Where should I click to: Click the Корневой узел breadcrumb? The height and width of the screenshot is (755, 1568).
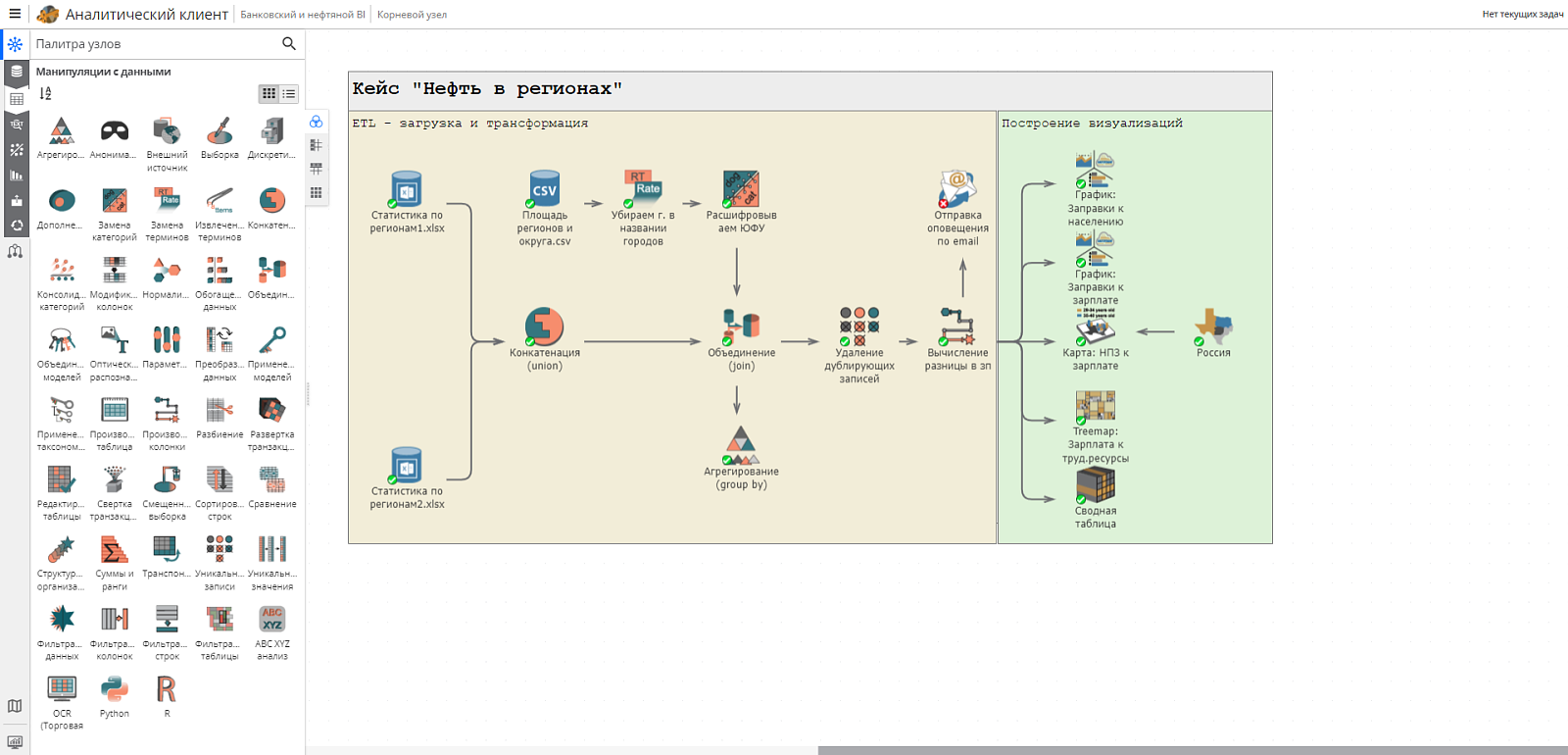(x=412, y=15)
